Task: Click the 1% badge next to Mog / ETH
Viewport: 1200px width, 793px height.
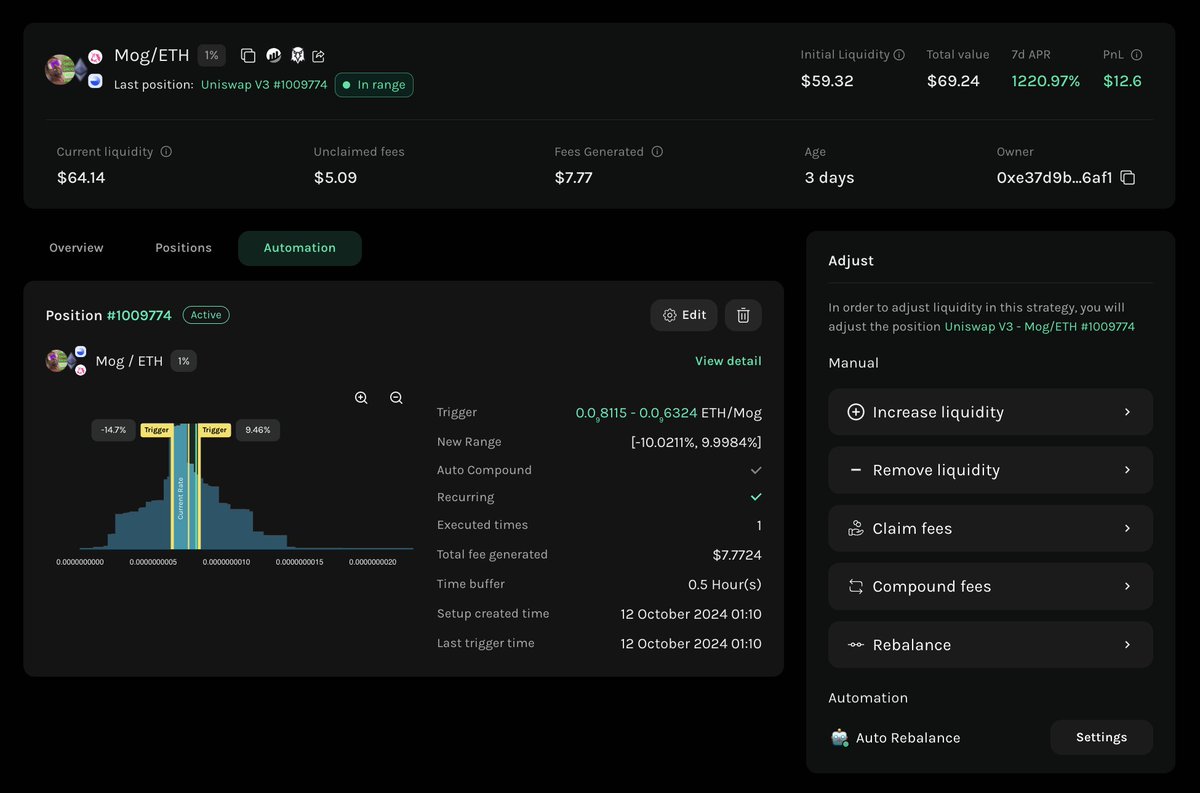Action: click(183, 361)
